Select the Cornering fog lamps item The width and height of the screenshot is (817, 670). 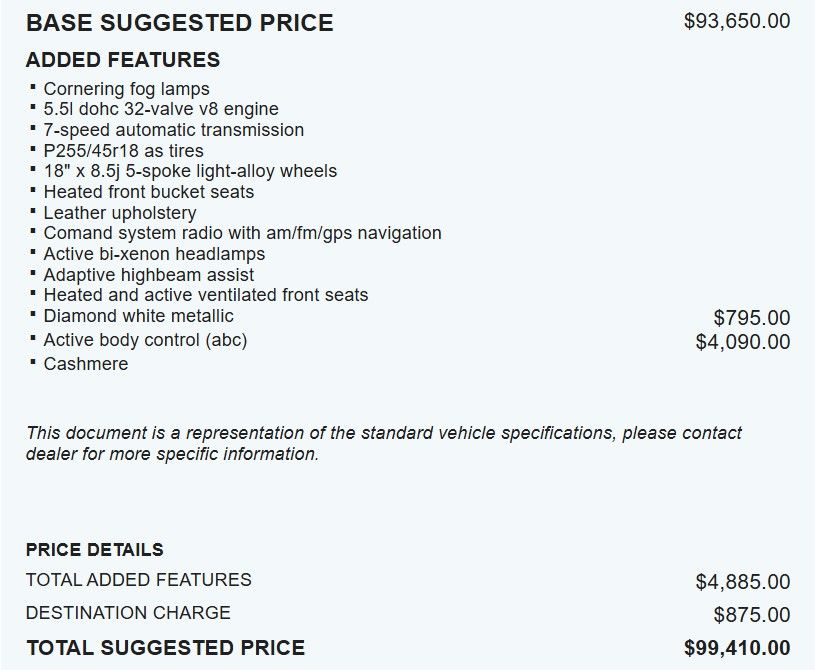click(126, 89)
